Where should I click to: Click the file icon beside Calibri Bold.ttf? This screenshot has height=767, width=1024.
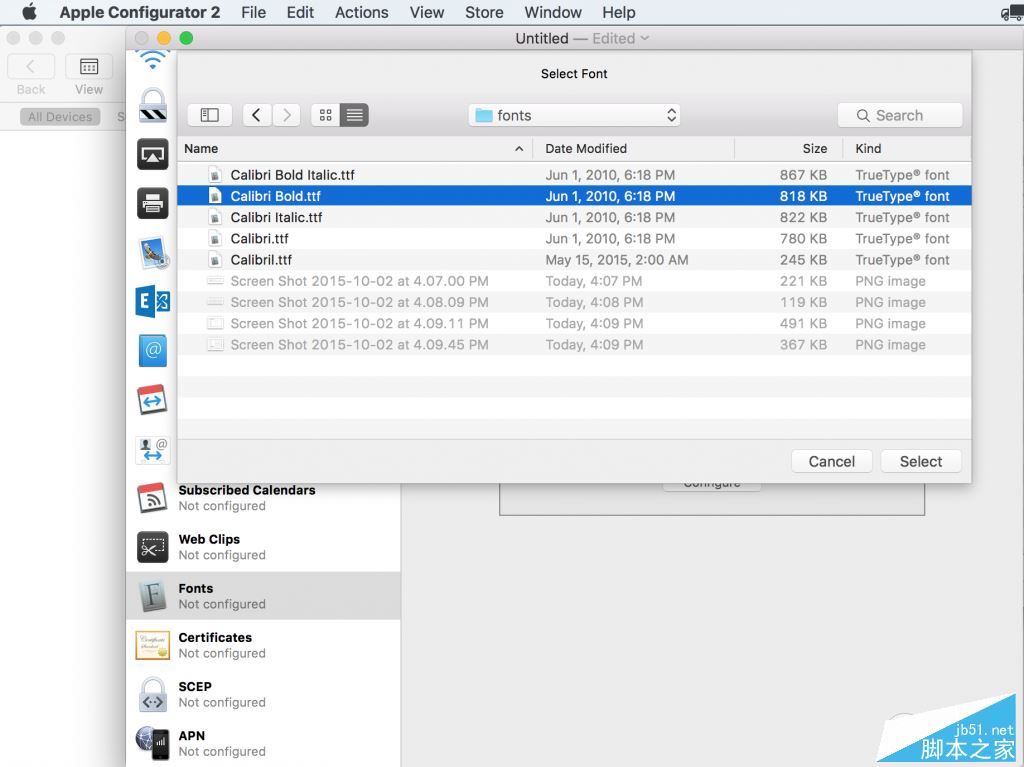click(x=214, y=196)
